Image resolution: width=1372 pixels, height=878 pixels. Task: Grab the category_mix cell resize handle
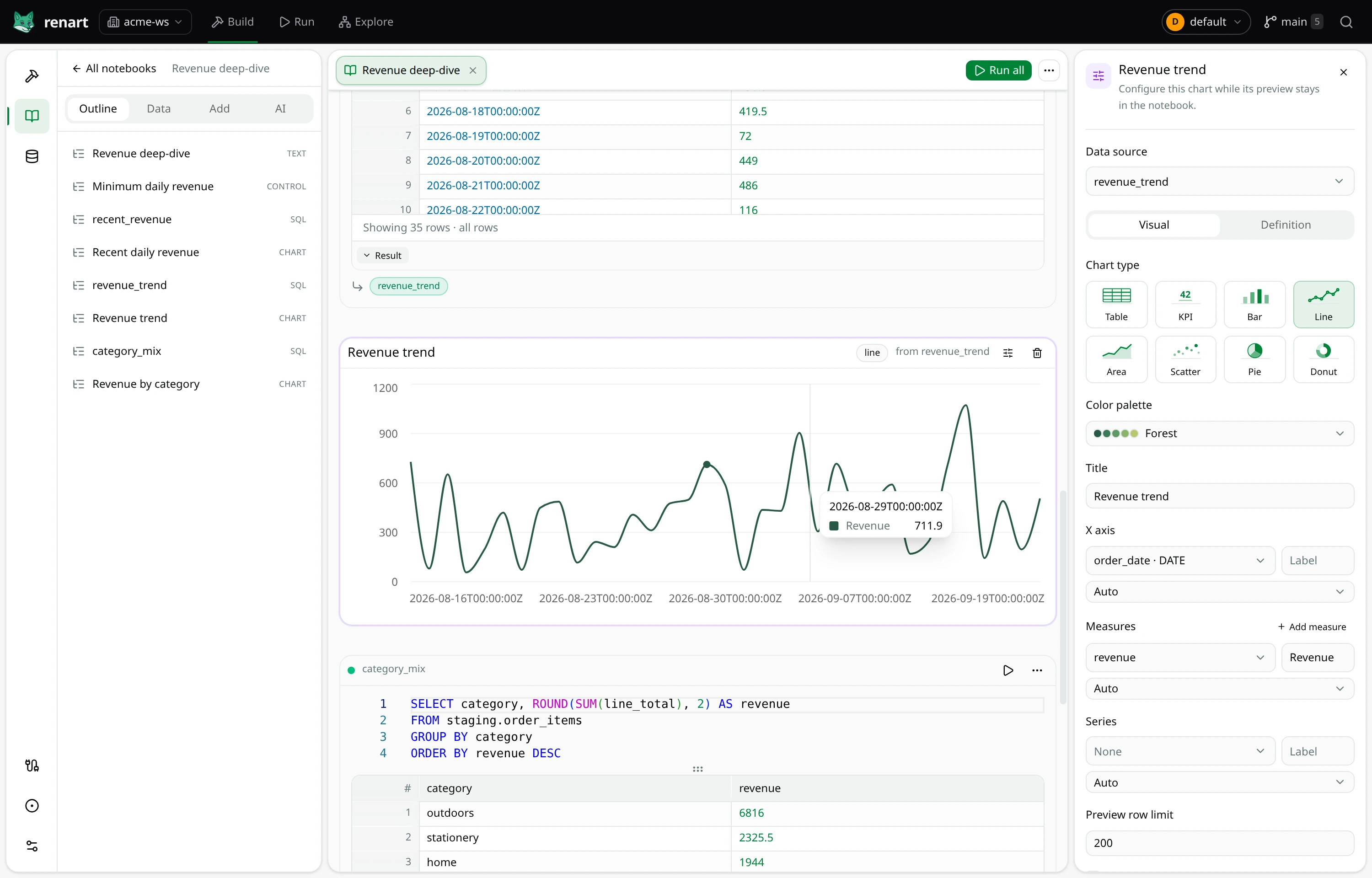698,769
